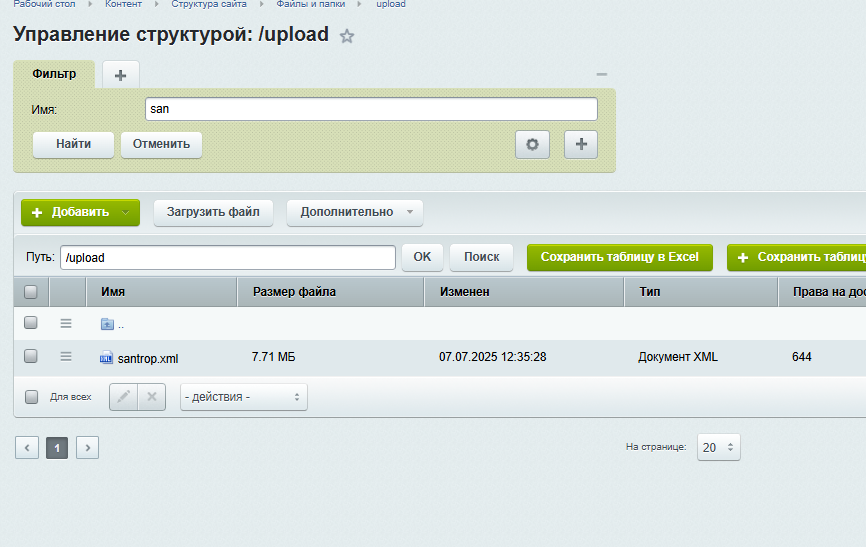Click parent folder up icon
This screenshot has width=866, height=547.
click(107, 324)
